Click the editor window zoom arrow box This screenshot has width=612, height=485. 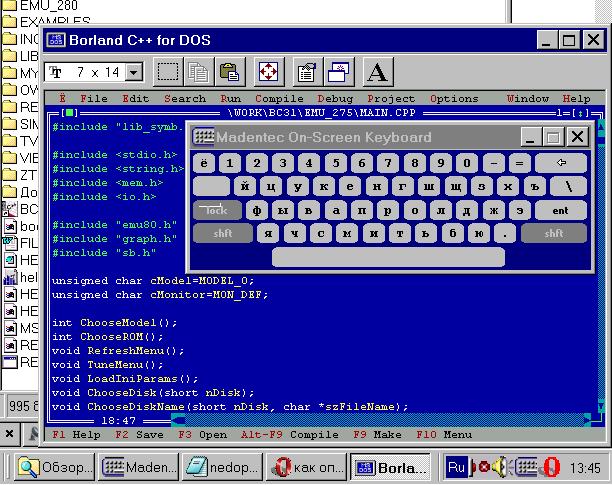point(581,113)
